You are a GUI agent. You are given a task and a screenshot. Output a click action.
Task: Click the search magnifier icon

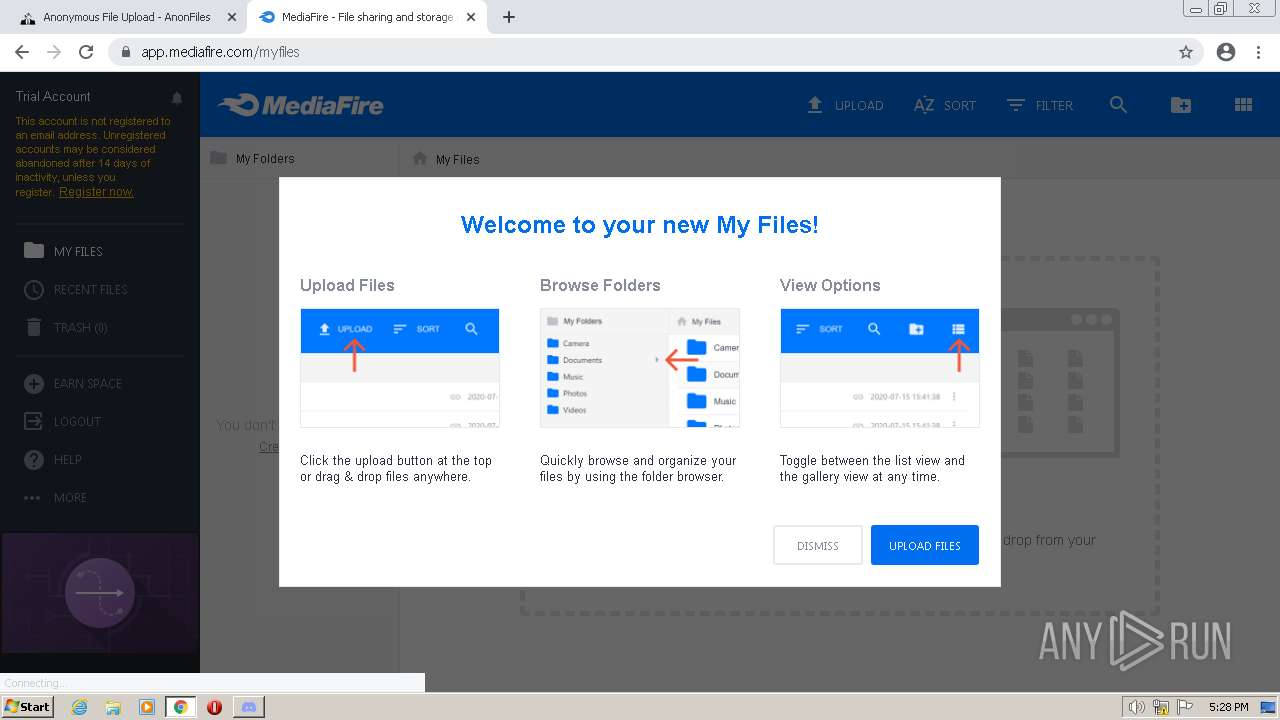(x=1118, y=105)
